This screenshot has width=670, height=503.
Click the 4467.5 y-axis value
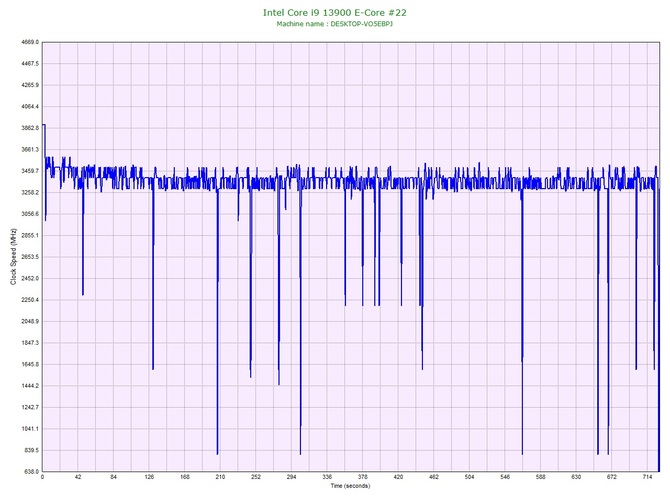30,64
